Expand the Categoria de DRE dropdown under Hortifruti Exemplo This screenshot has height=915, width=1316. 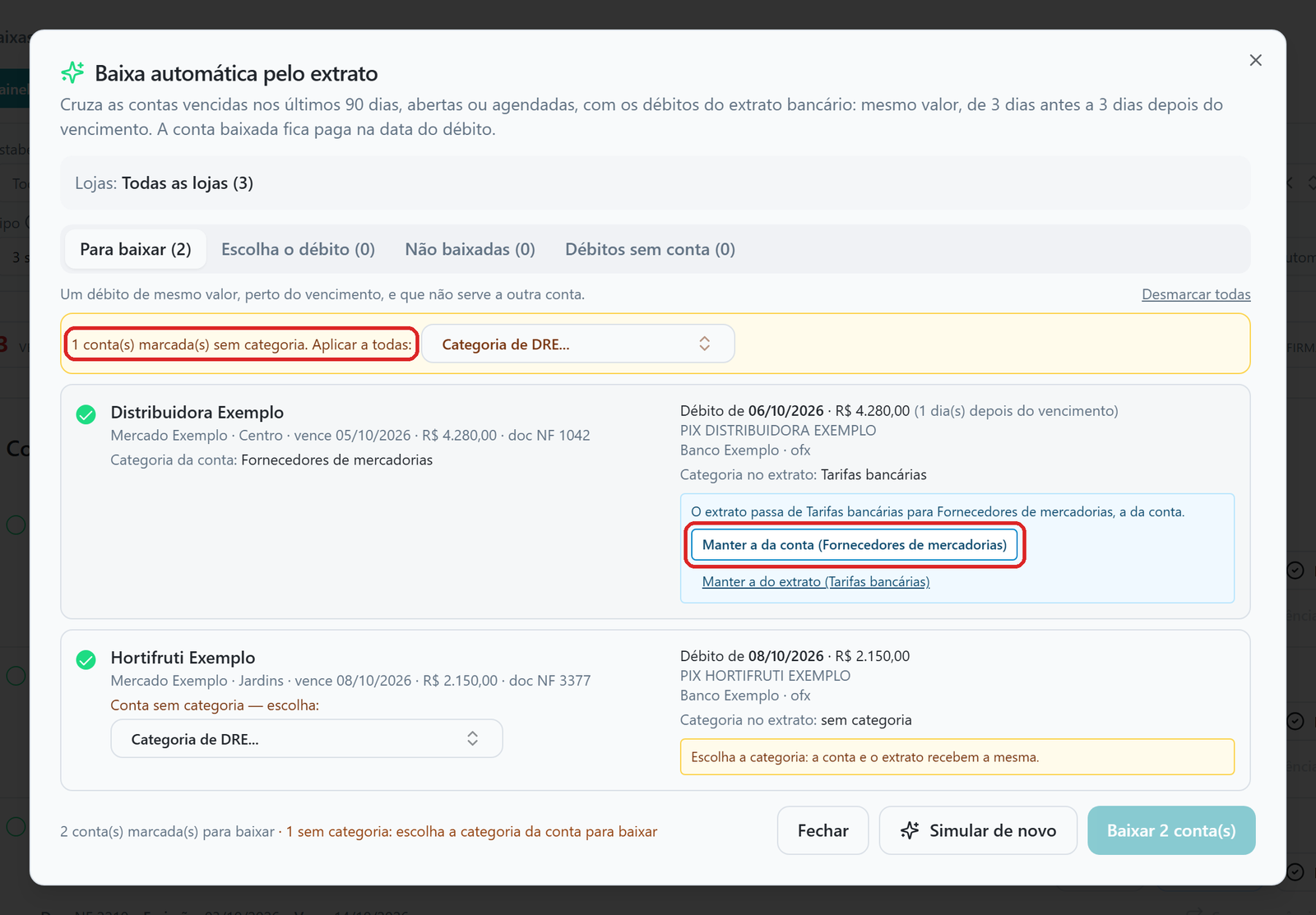[x=307, y=739]
